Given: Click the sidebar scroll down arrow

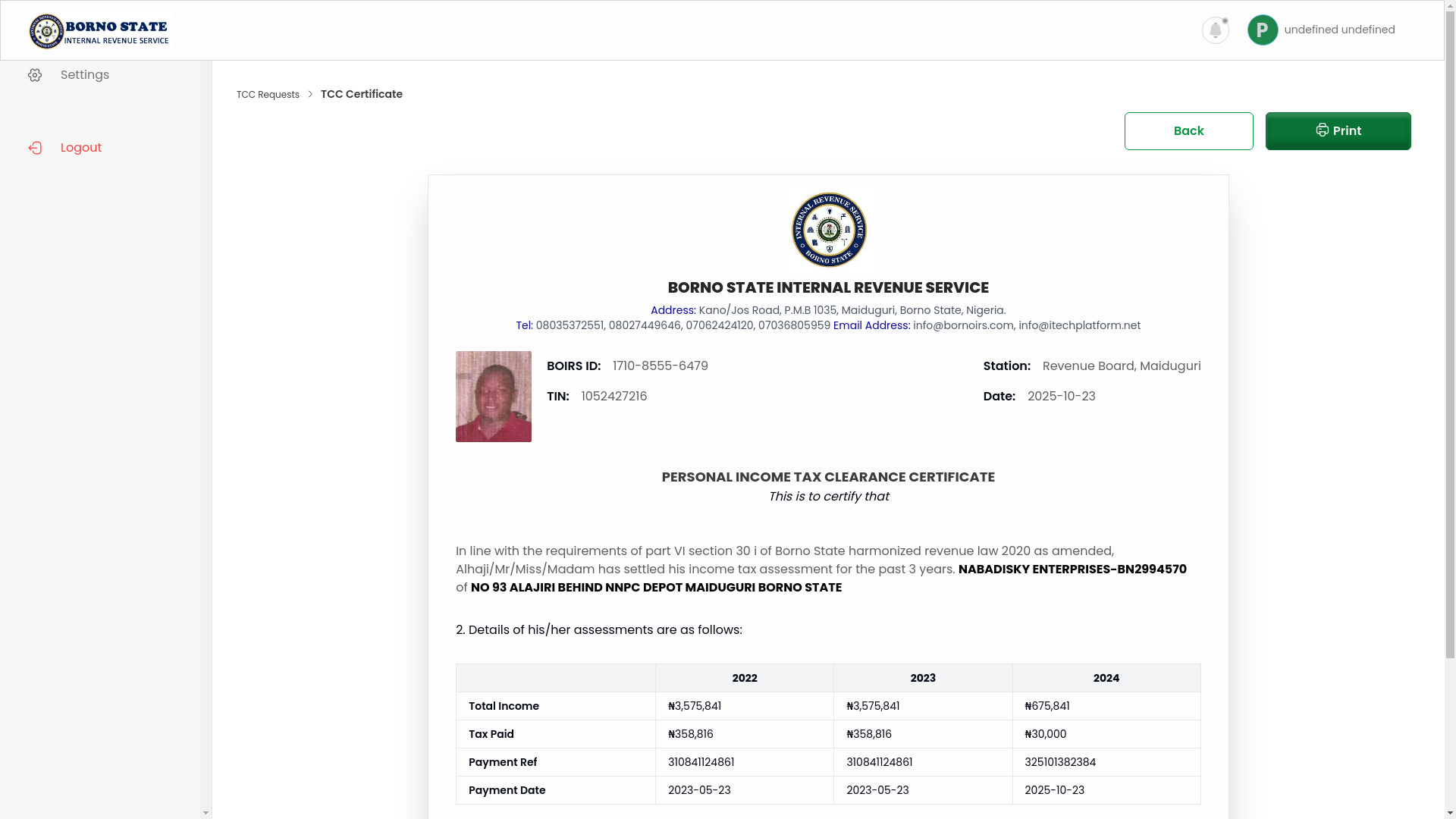Looking at the screenshot, I should [206, 813].
